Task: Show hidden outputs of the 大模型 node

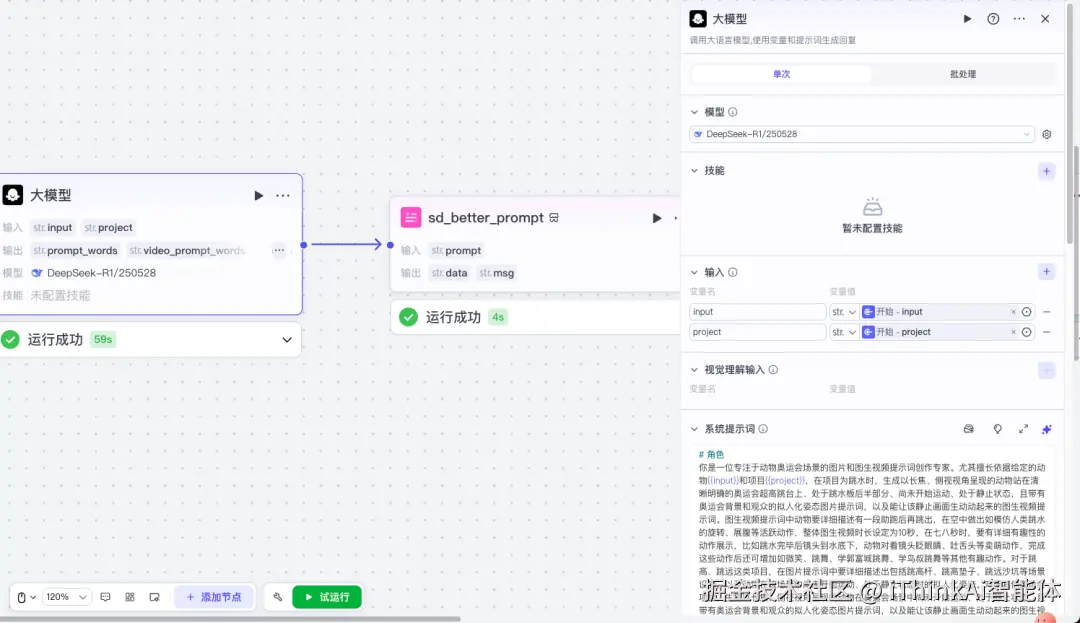Action: click(278, 251)
